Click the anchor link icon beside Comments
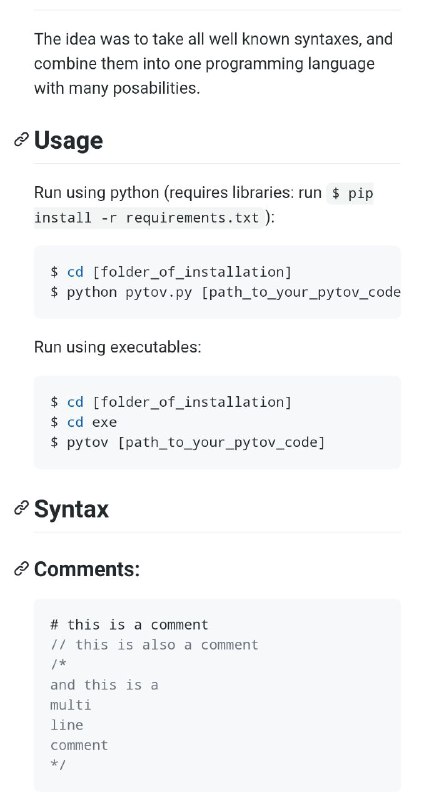 (x=21, y=569)
